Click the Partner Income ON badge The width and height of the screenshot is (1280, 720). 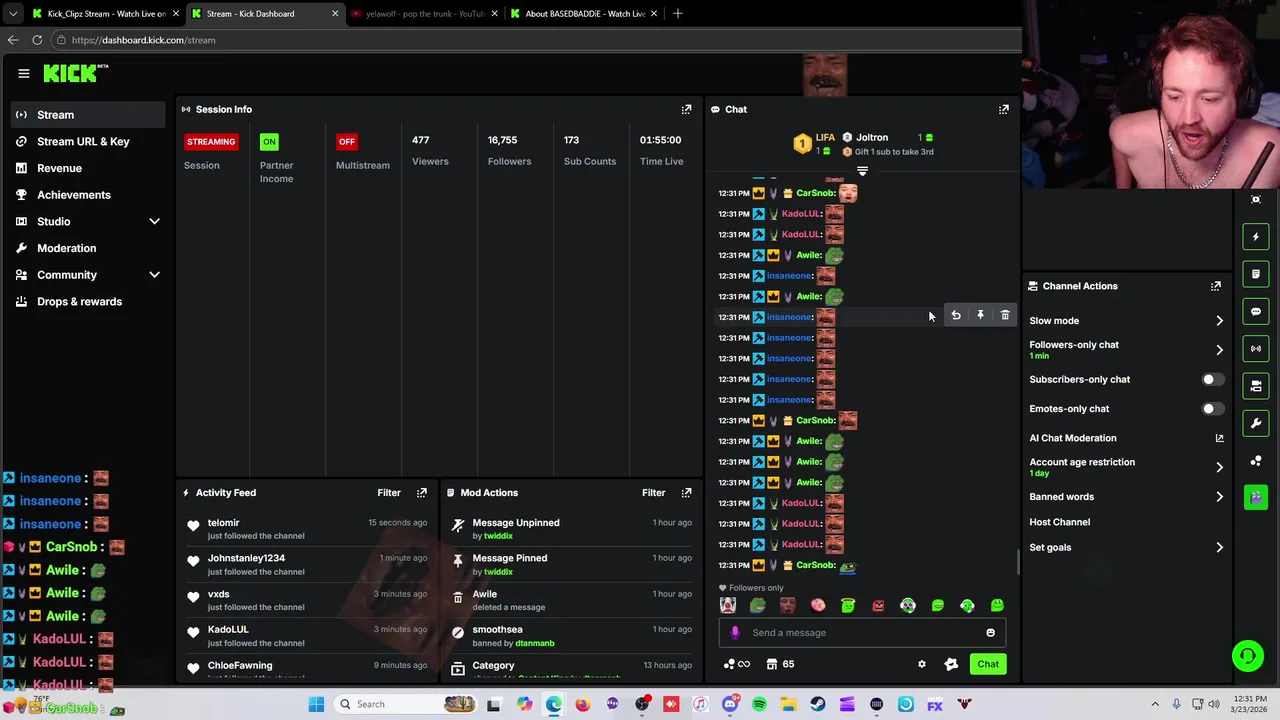[269, 142]
